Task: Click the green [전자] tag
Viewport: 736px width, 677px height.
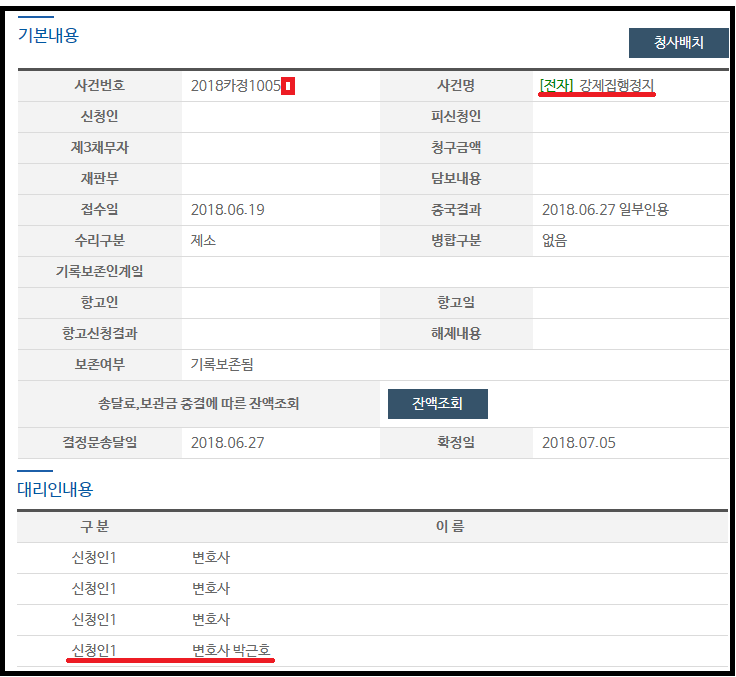Action: click(557, 85)
